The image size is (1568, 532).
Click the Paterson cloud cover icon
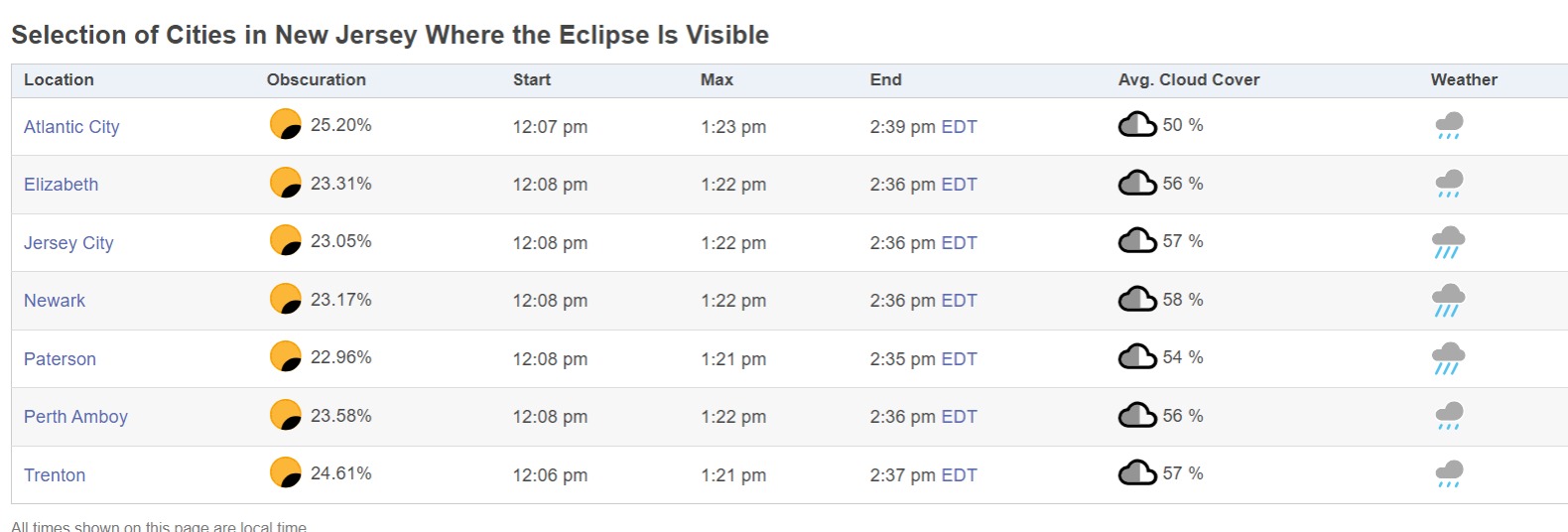[1137, 357]
